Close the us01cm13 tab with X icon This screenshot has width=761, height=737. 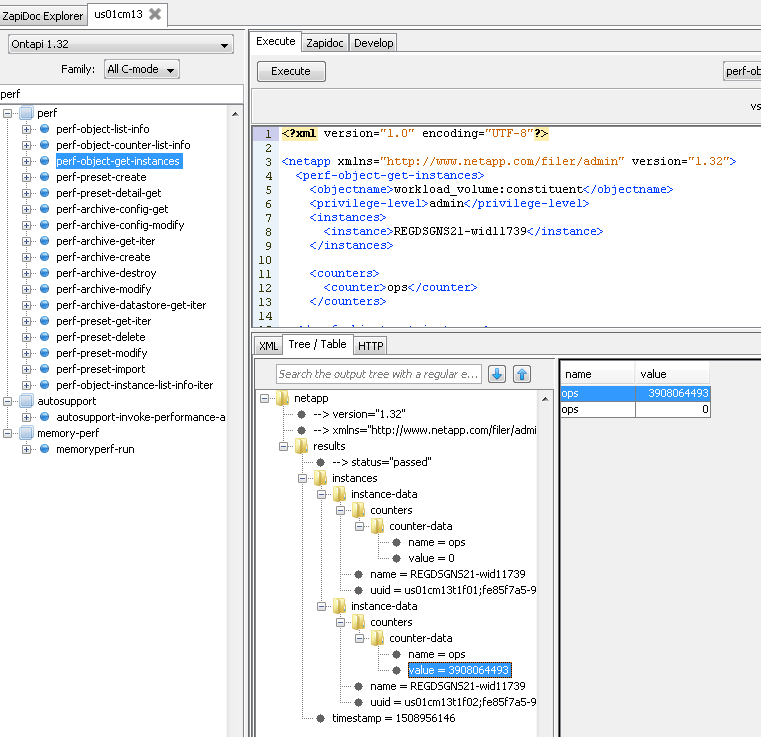click(x=155, y=14)
